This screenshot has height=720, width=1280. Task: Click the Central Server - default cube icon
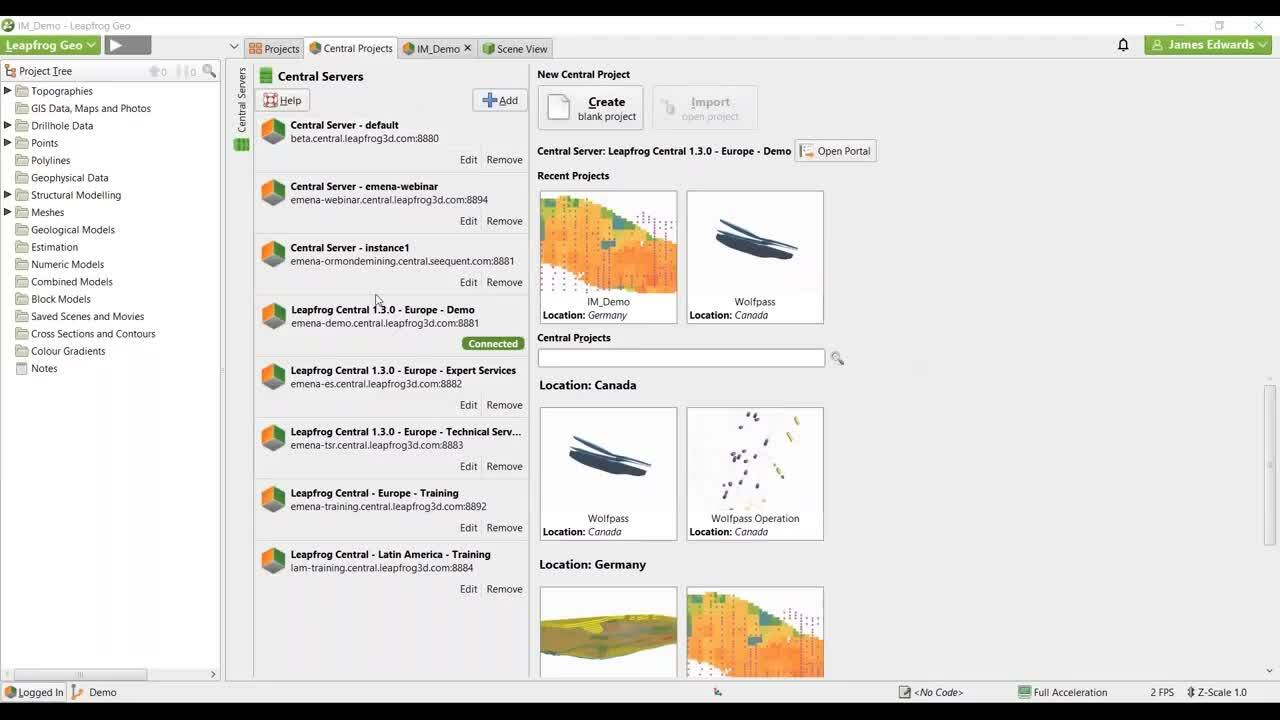(x=273, y=131)
